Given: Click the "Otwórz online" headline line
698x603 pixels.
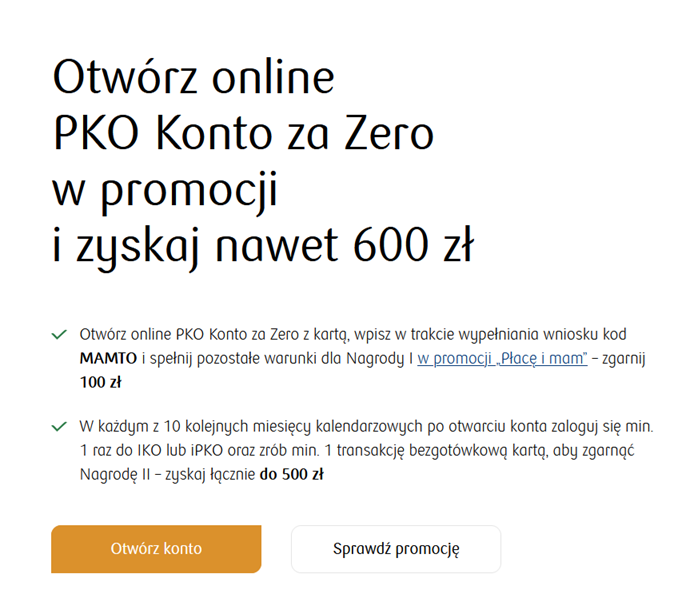Looking at the screenshot, I should 194,77.
